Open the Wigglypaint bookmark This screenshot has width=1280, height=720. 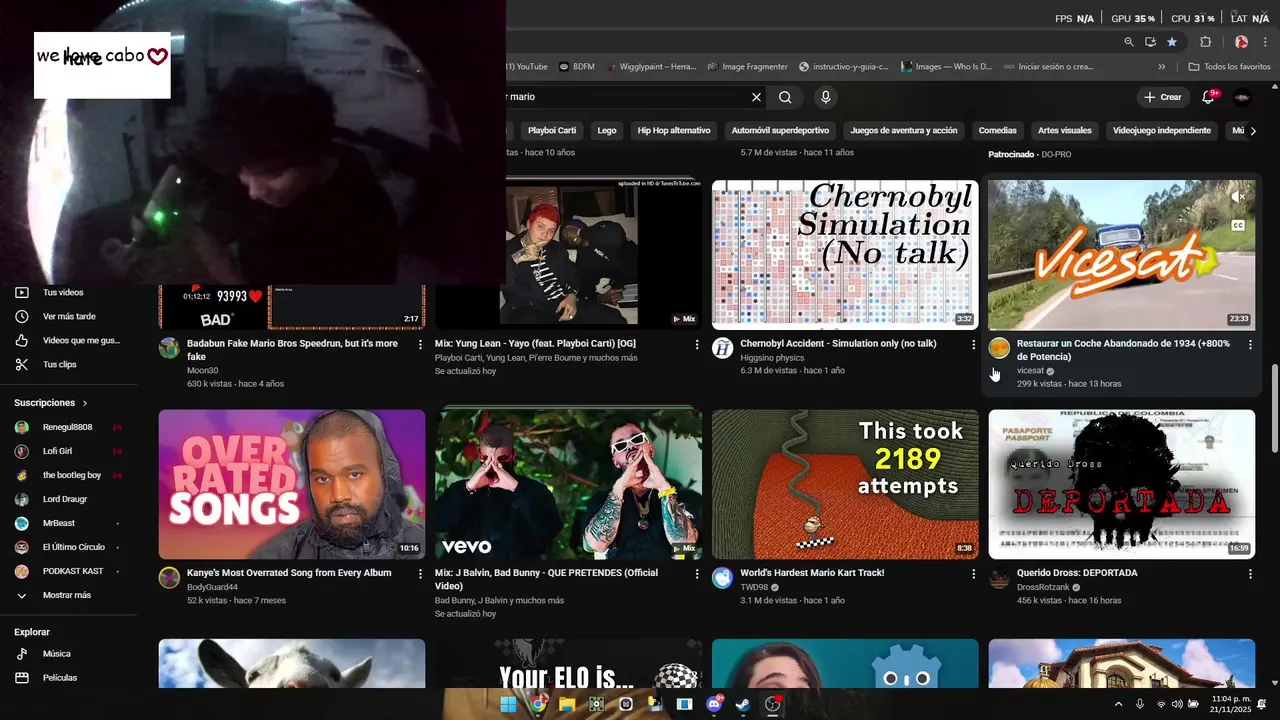[x=652, y=66]
